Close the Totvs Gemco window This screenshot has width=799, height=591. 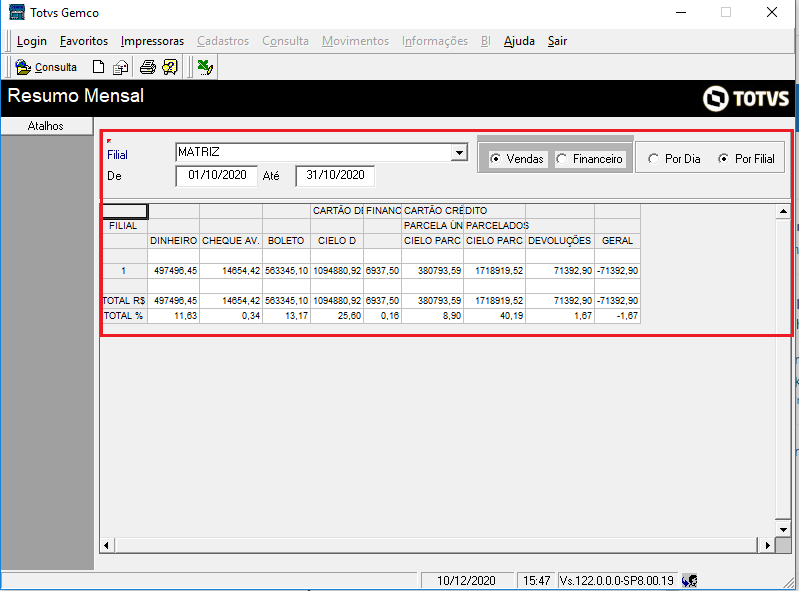point(771,12)
